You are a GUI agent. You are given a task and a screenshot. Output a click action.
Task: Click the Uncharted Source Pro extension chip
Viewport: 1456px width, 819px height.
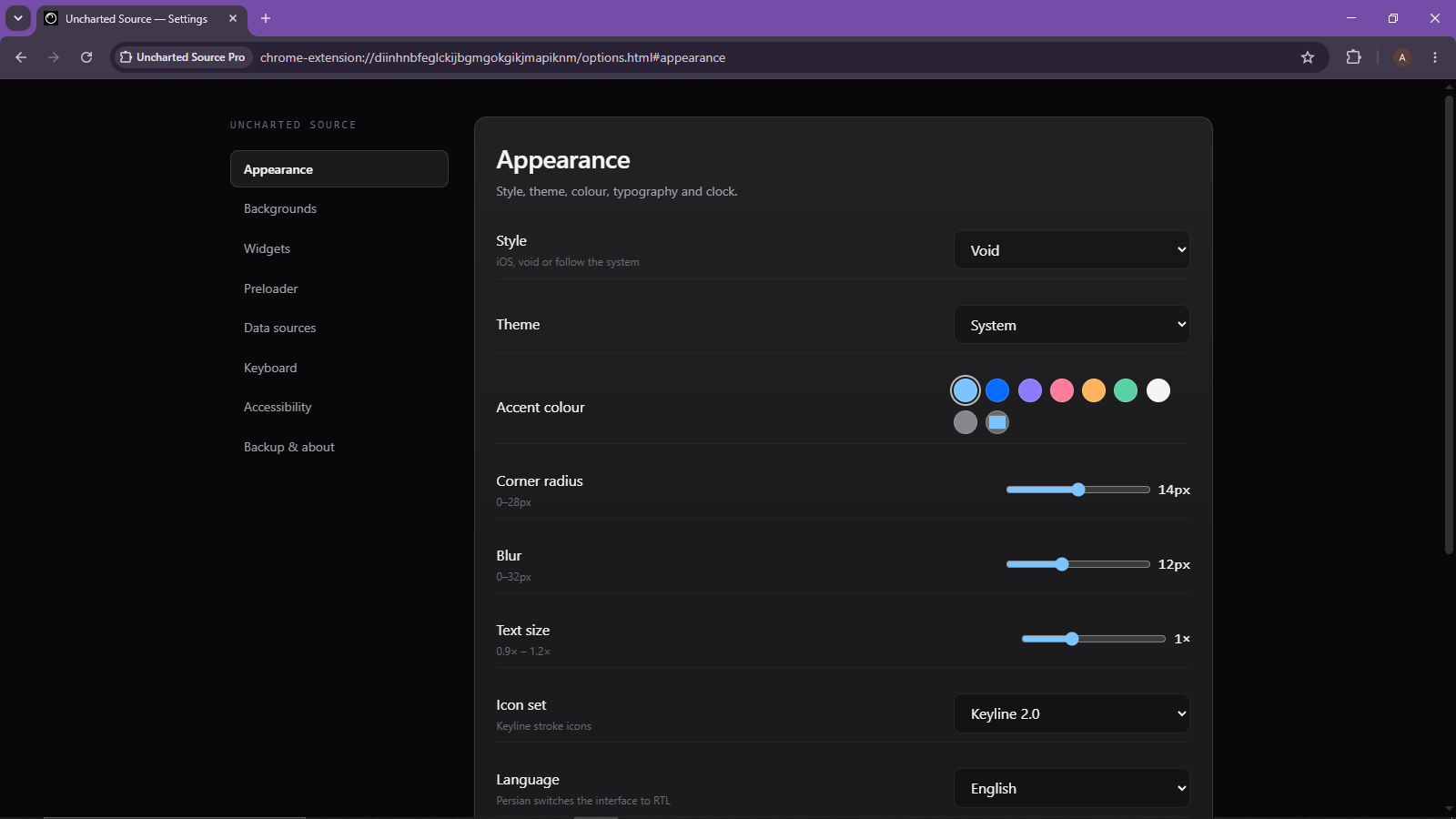[183, 57]
